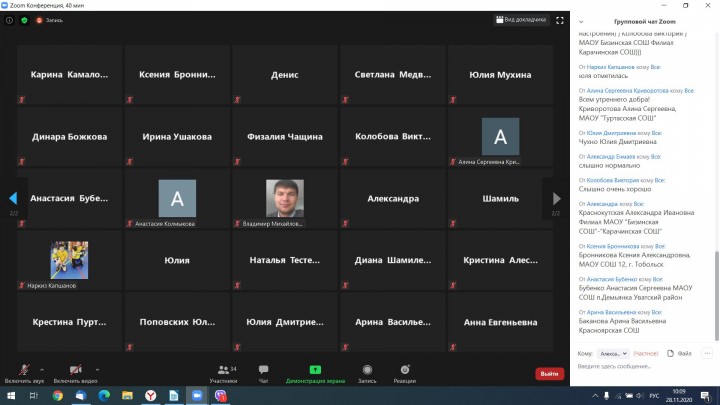Click the green encryption shield icon
The height and width of the screenshot is (405, 720).
[24, 19]
